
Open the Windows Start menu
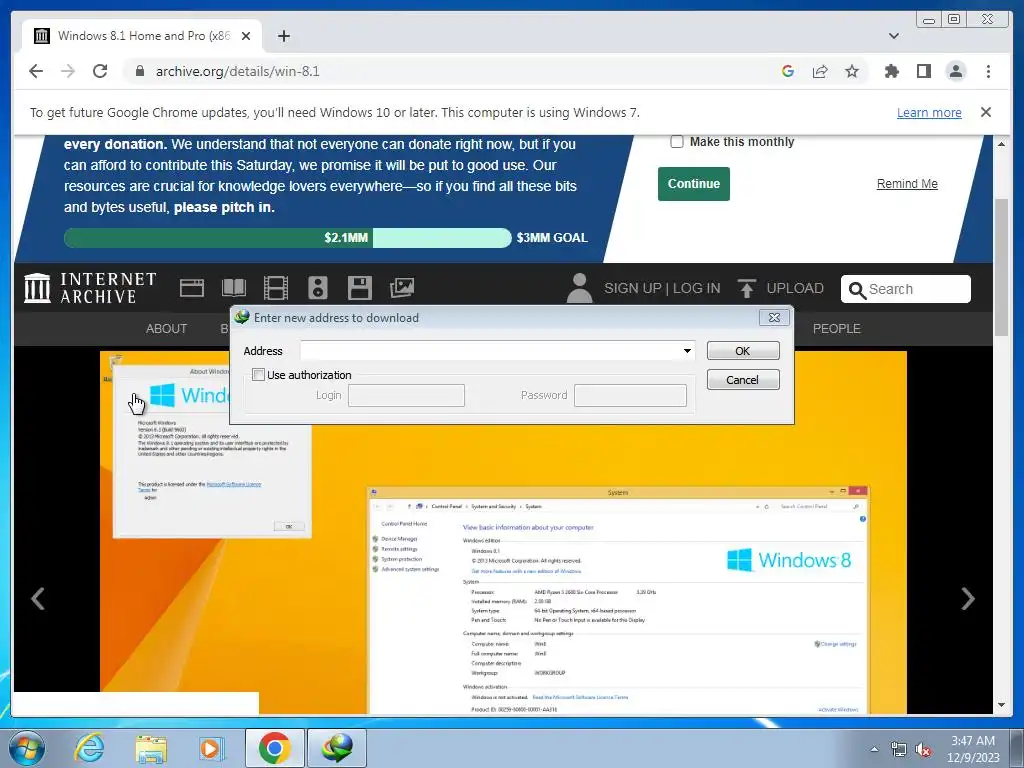pos(27,748)
